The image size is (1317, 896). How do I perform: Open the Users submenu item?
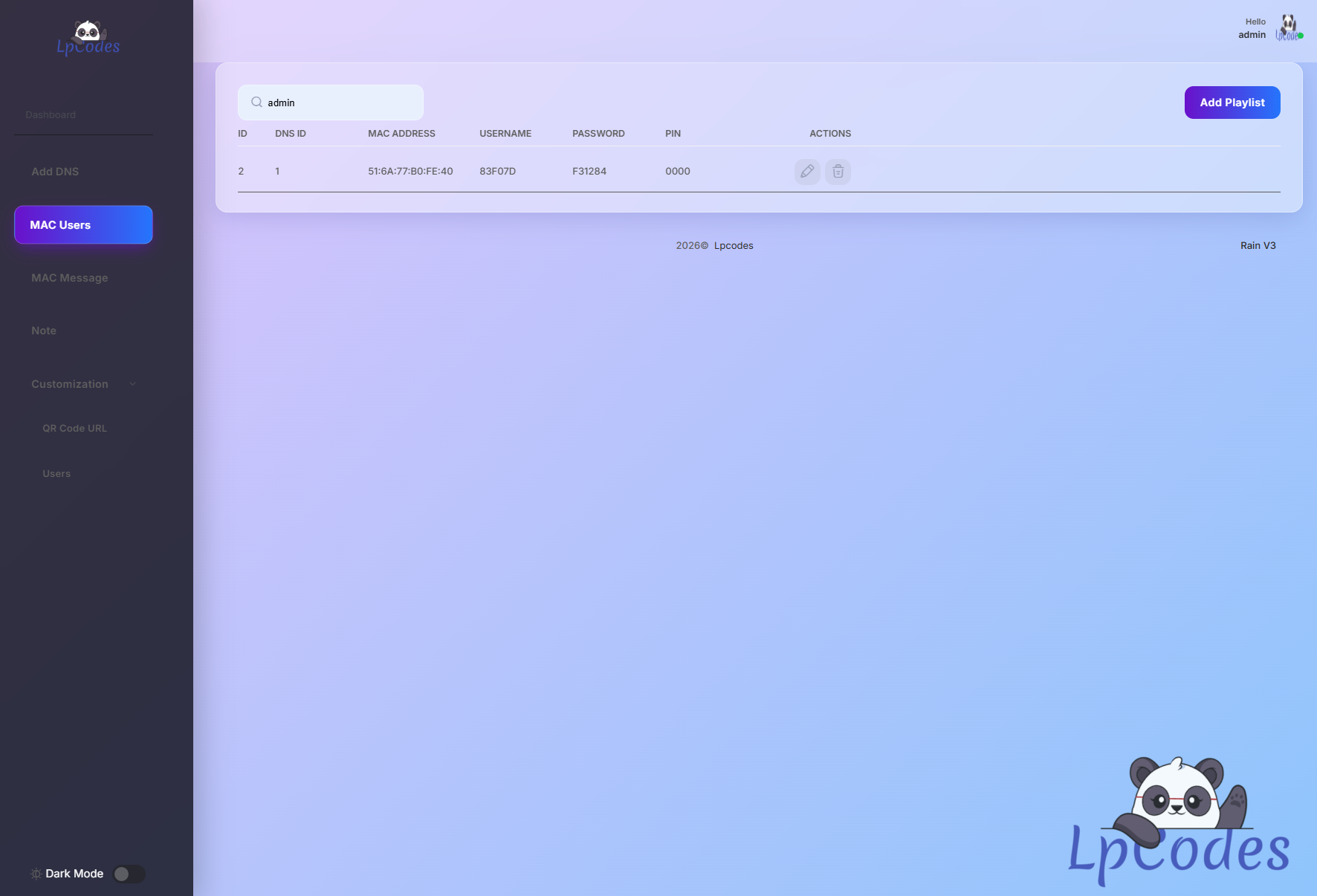point(56,474)
